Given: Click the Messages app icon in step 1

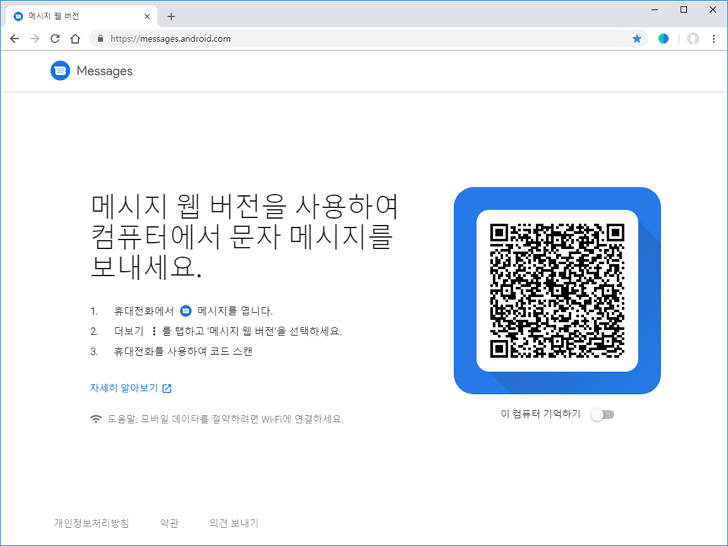Looking at the screenshot, I should click(x=186, y=311).
